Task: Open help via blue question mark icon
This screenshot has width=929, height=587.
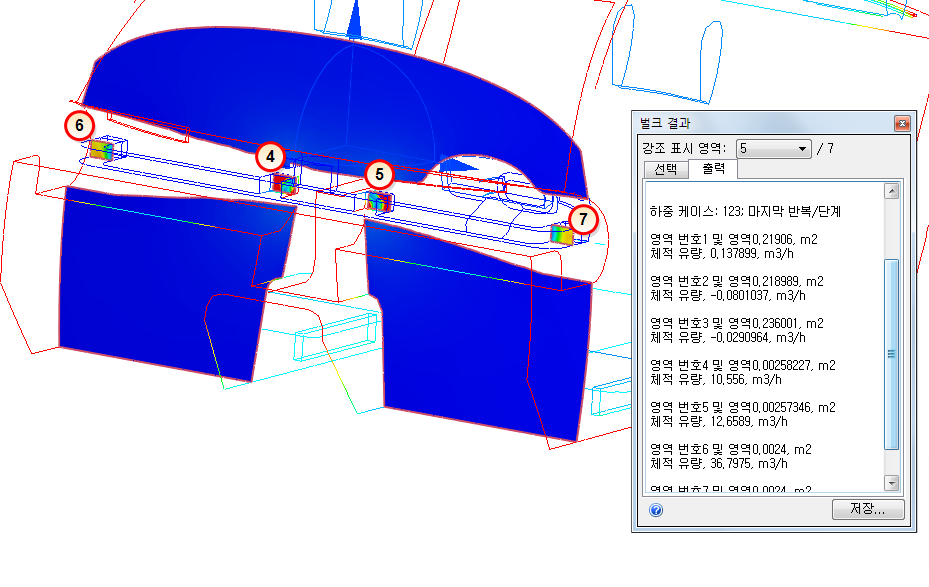Action: pos(656,510)
